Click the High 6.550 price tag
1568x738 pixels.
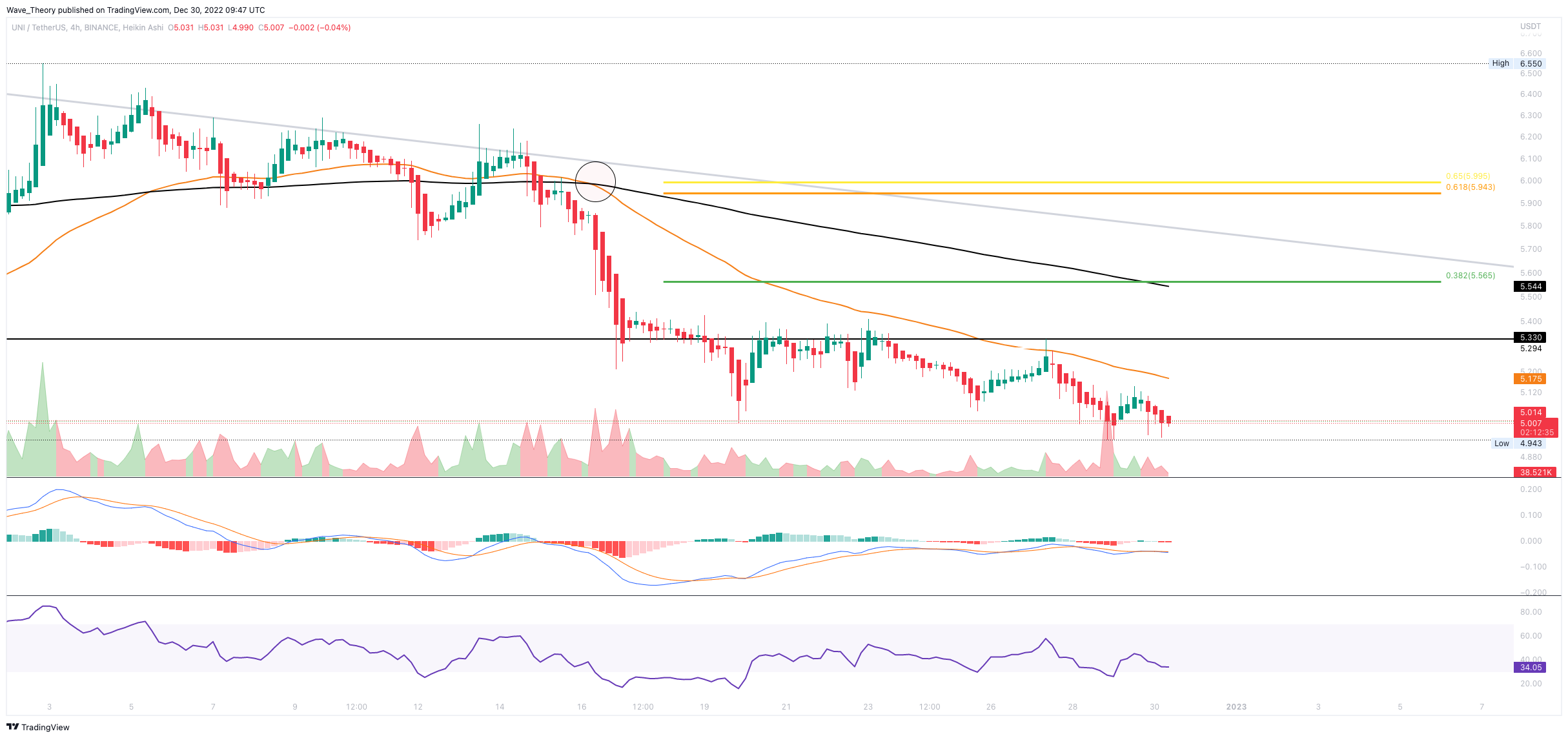click(x=1516, y=63)
